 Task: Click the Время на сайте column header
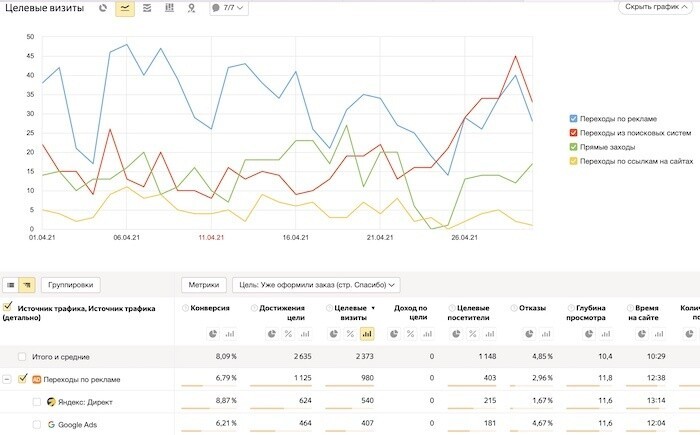(x=643, y=313)
